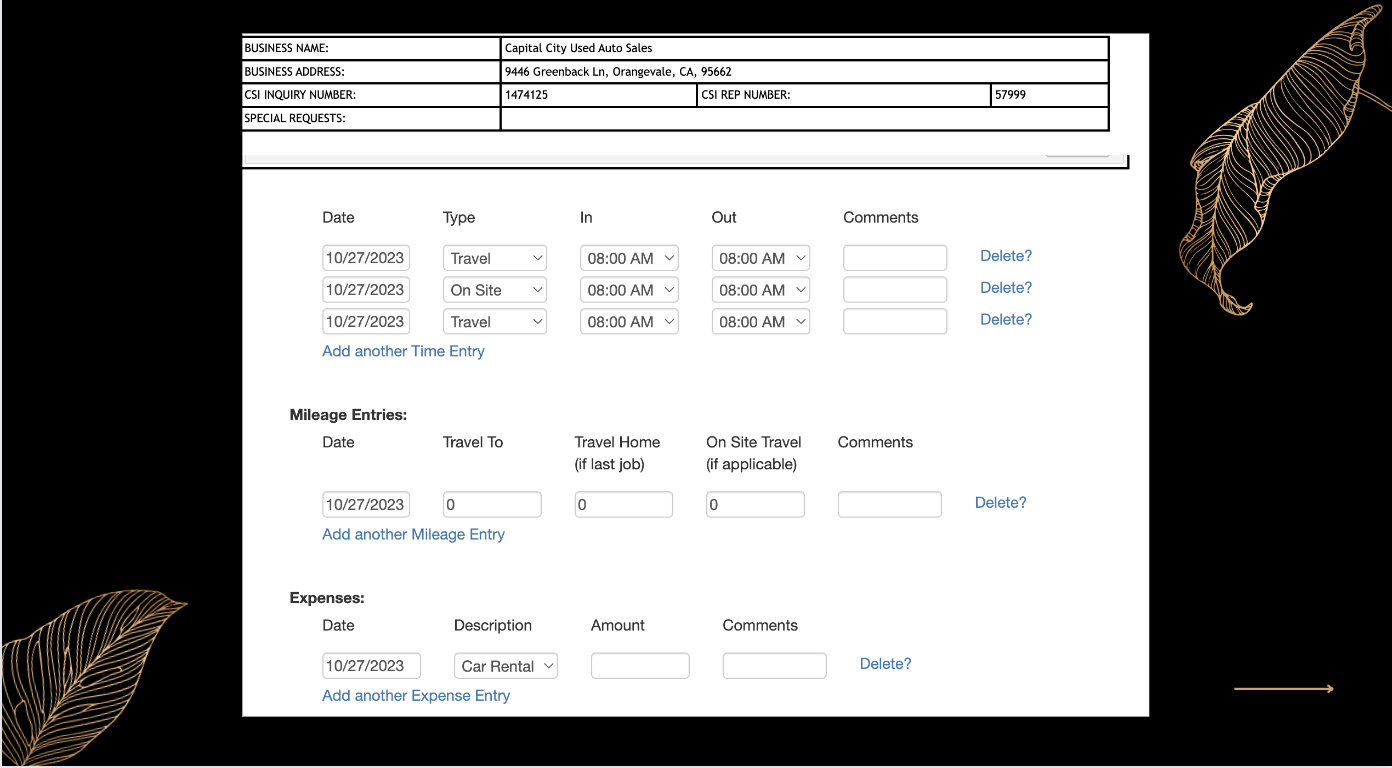Focus the date field in the On Site row
This screenshot has width=1392, height=768.
click(366, 290)
